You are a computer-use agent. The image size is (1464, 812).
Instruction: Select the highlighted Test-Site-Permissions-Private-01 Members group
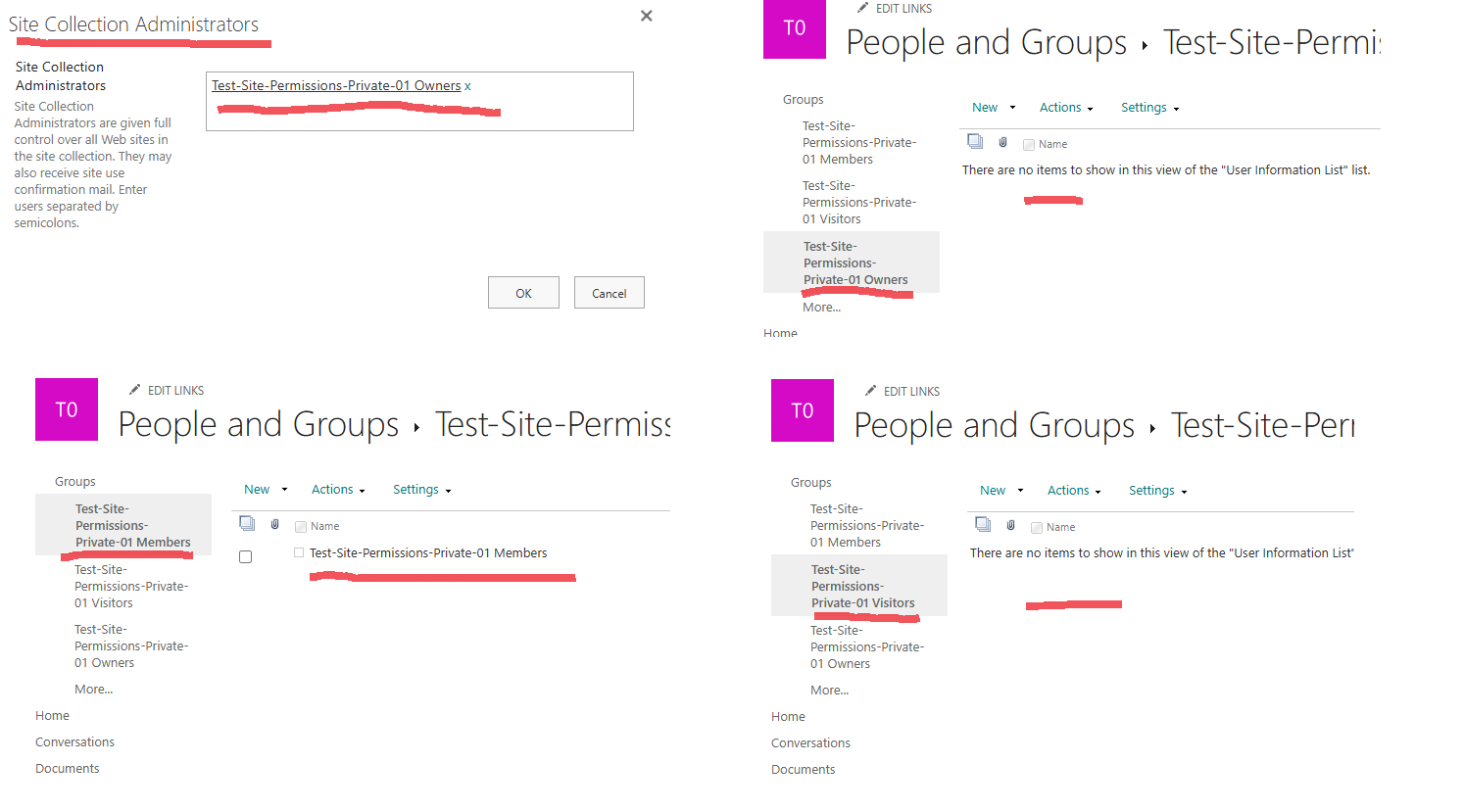(x=133, y=525)
